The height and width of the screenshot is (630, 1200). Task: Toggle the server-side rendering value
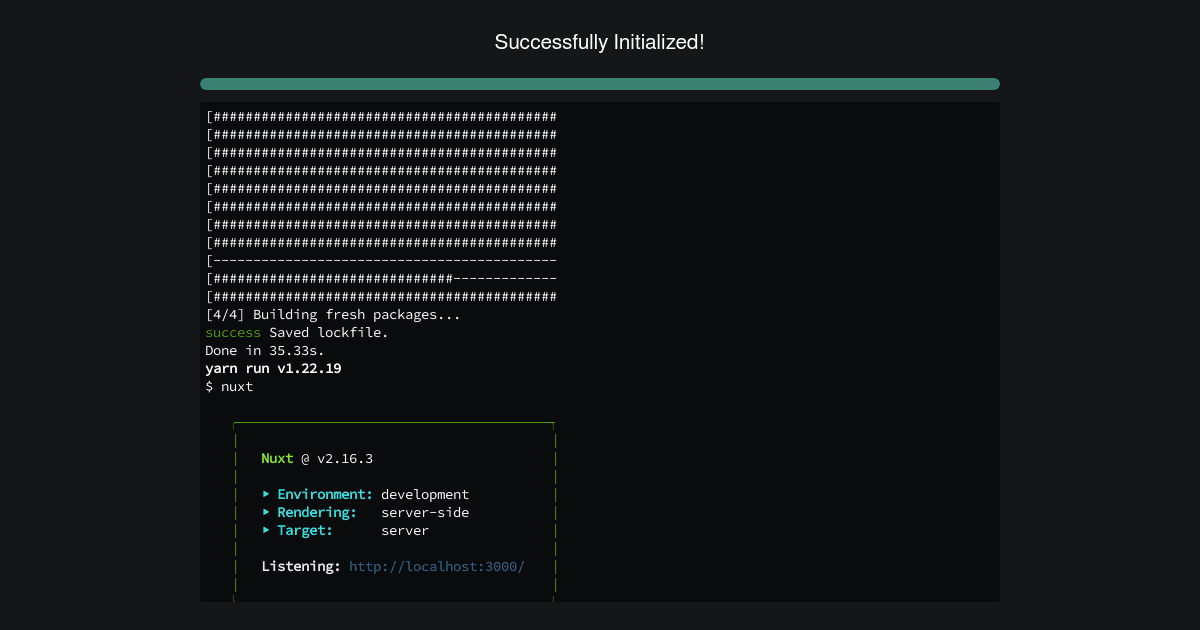tap(425, 512)
